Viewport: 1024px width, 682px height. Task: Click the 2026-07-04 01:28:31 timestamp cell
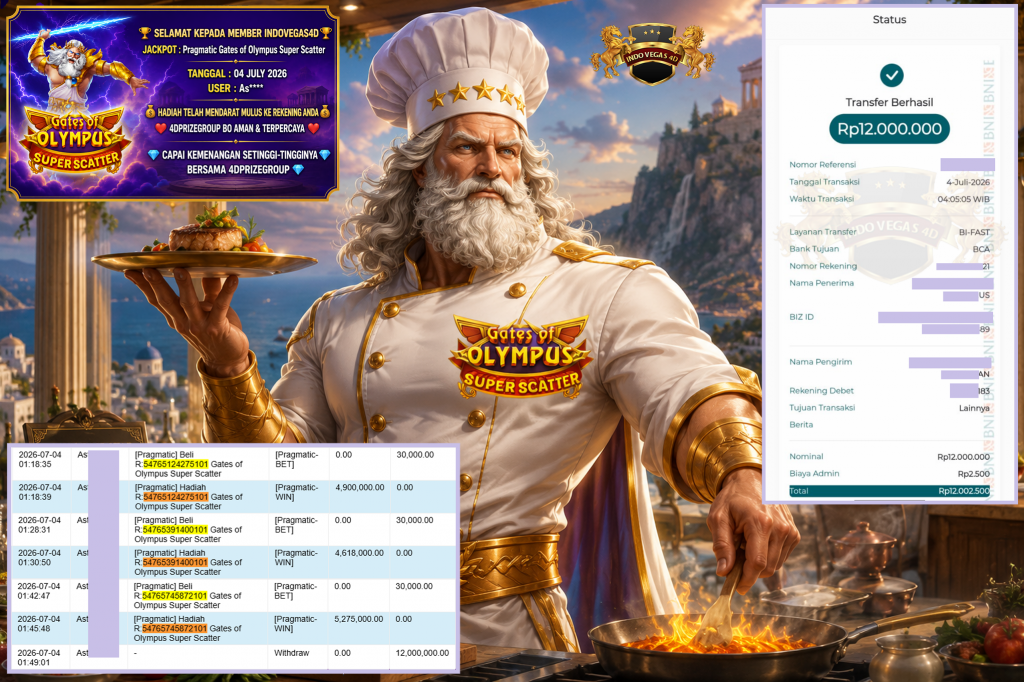[40, 525]
